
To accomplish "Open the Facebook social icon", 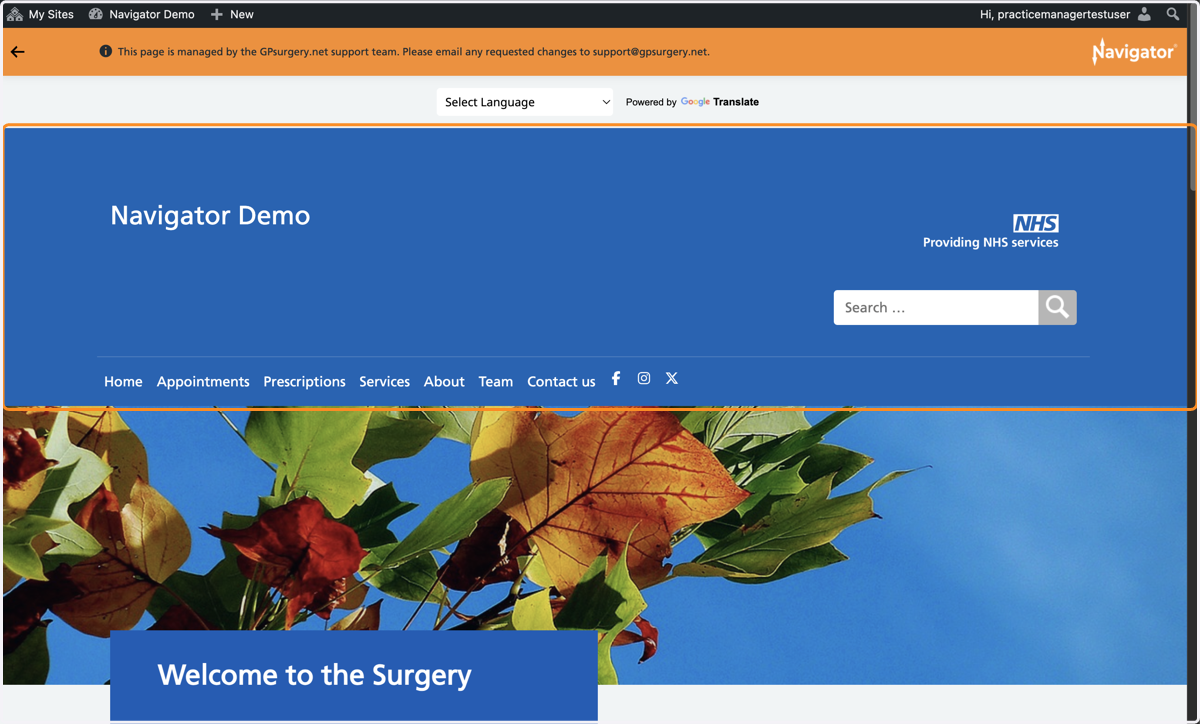I will pos(616,378).
